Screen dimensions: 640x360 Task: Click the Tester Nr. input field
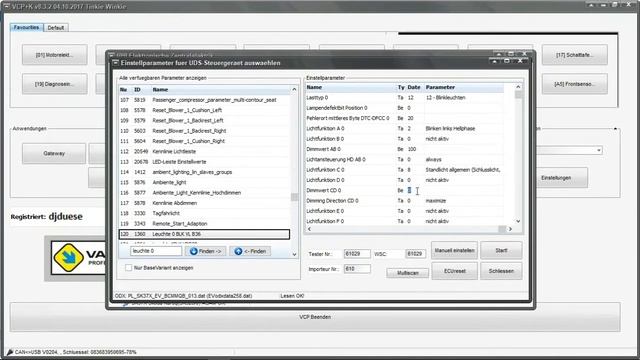click(x=357, y=254)
